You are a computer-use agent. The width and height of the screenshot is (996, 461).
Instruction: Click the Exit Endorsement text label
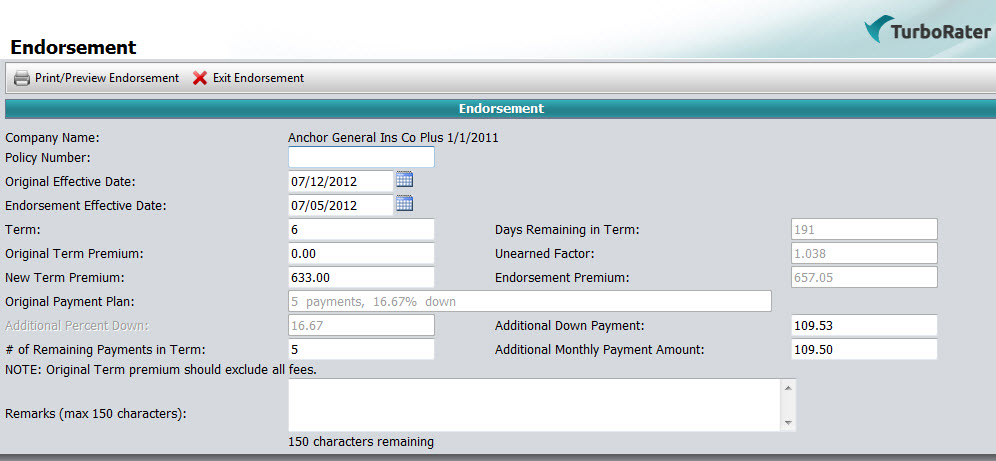pos(258,78)
